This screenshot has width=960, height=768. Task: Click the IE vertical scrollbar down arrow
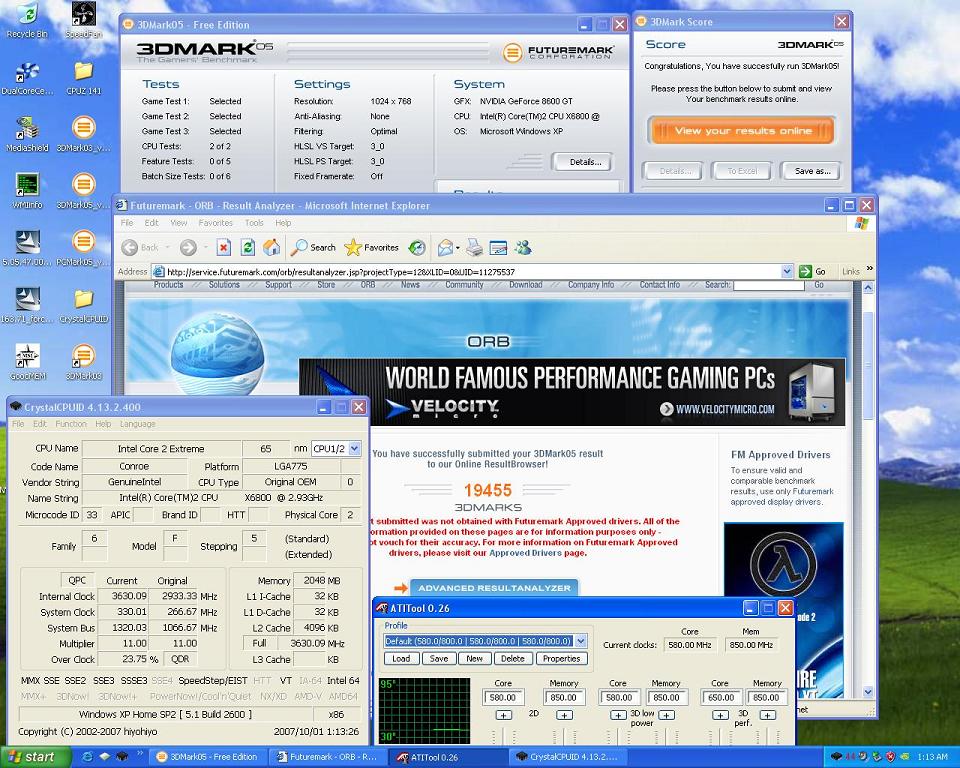[868, 692]
